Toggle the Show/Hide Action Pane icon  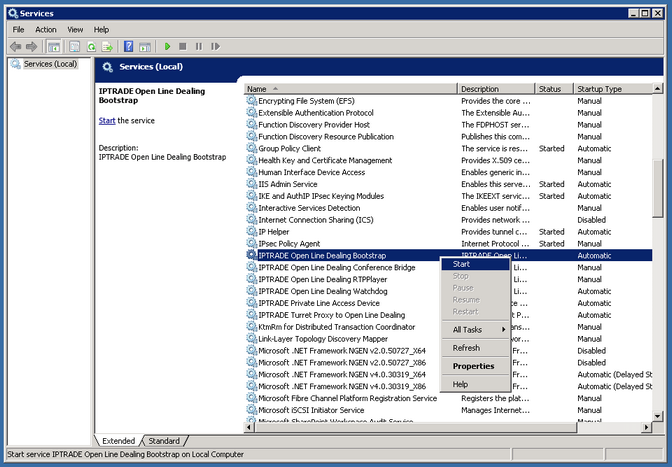pyautogui.click(x=145, y=46)
